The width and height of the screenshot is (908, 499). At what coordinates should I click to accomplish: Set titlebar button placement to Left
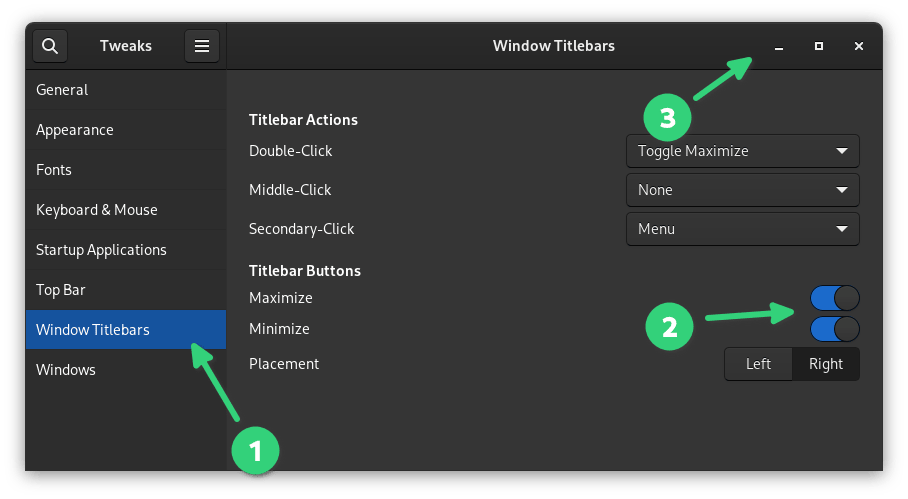(x=758, y=364)
